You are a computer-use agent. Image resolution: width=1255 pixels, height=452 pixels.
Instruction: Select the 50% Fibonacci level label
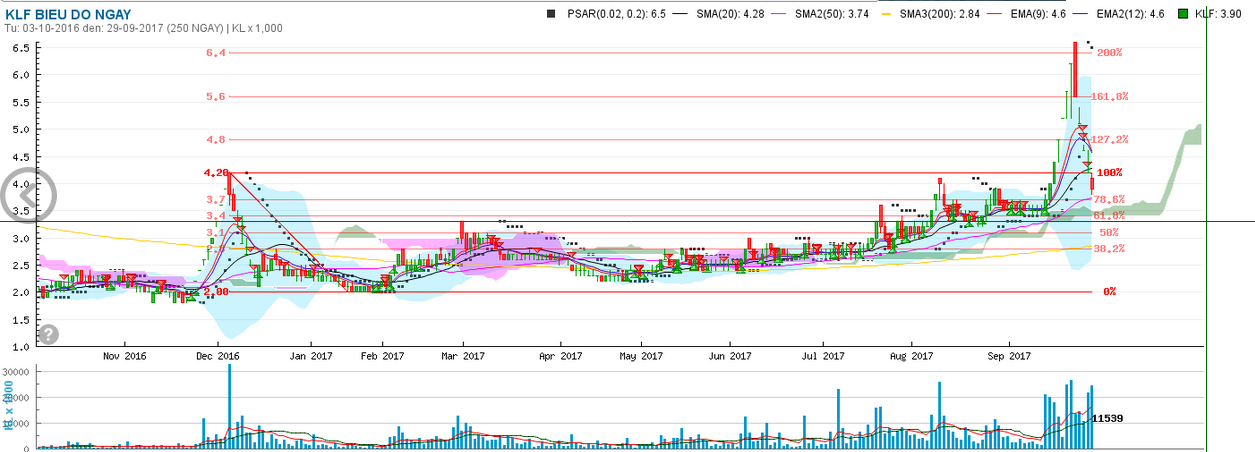(1108, 232)
